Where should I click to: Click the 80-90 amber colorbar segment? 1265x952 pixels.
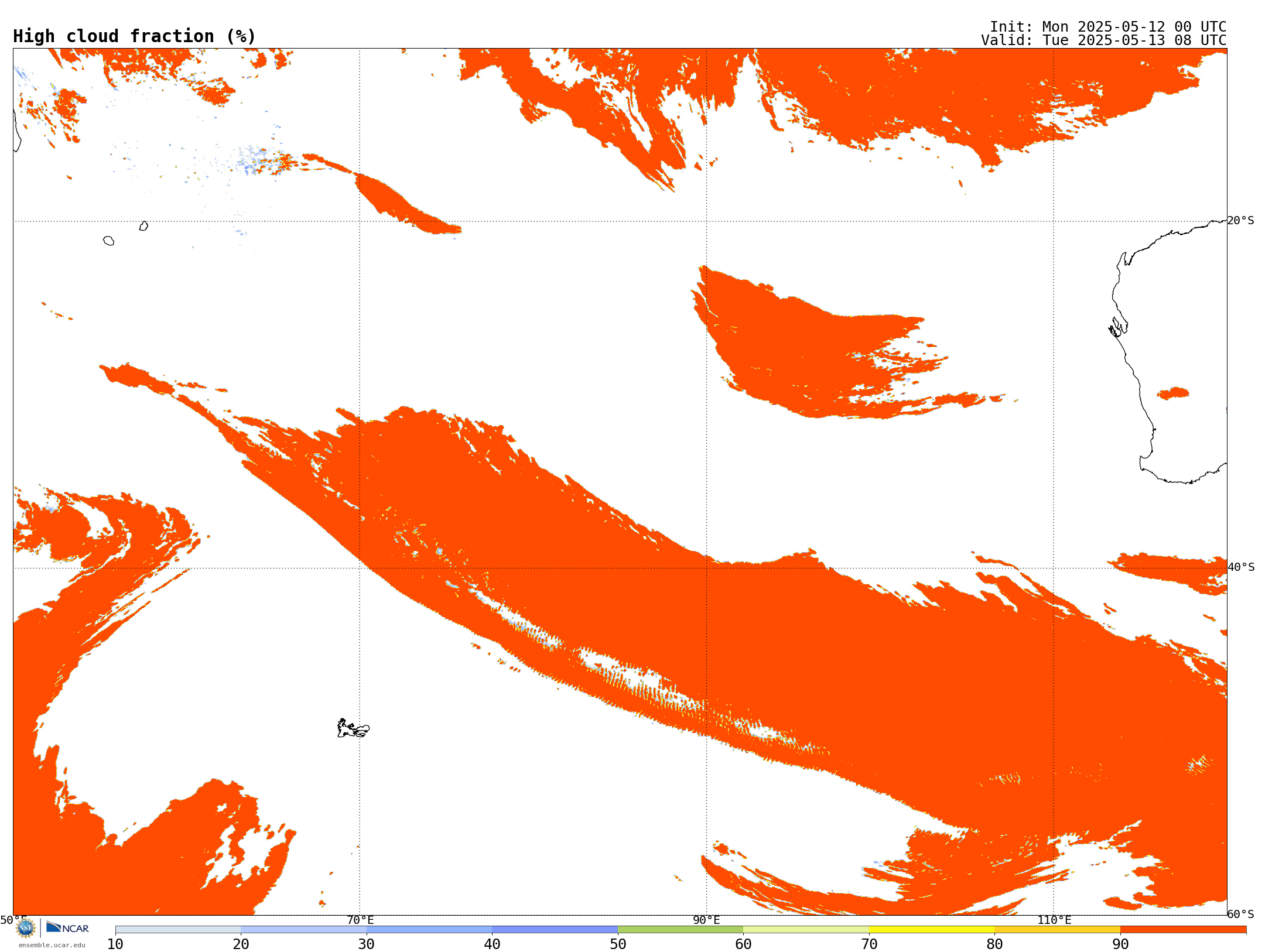[1057, 930]
